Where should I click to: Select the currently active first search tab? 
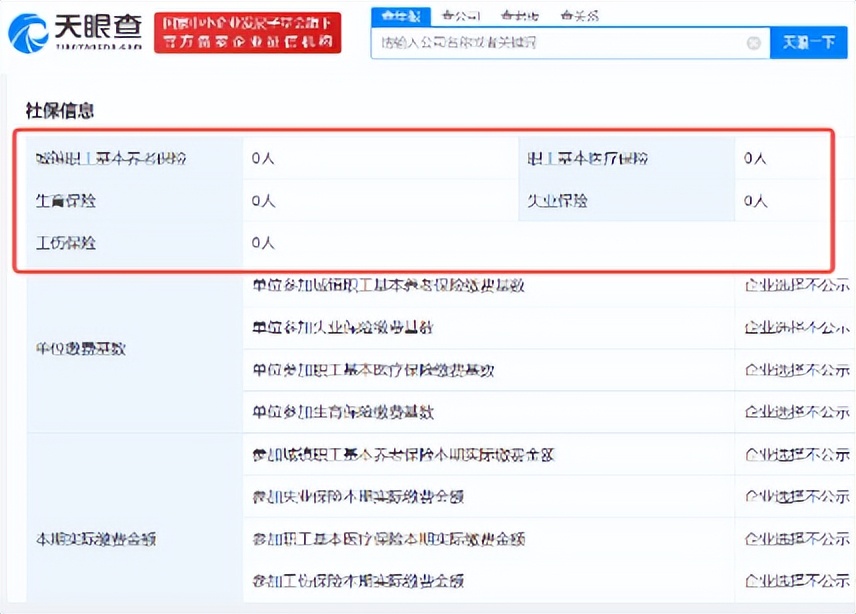pyautogui.click(x=402, y=14)
